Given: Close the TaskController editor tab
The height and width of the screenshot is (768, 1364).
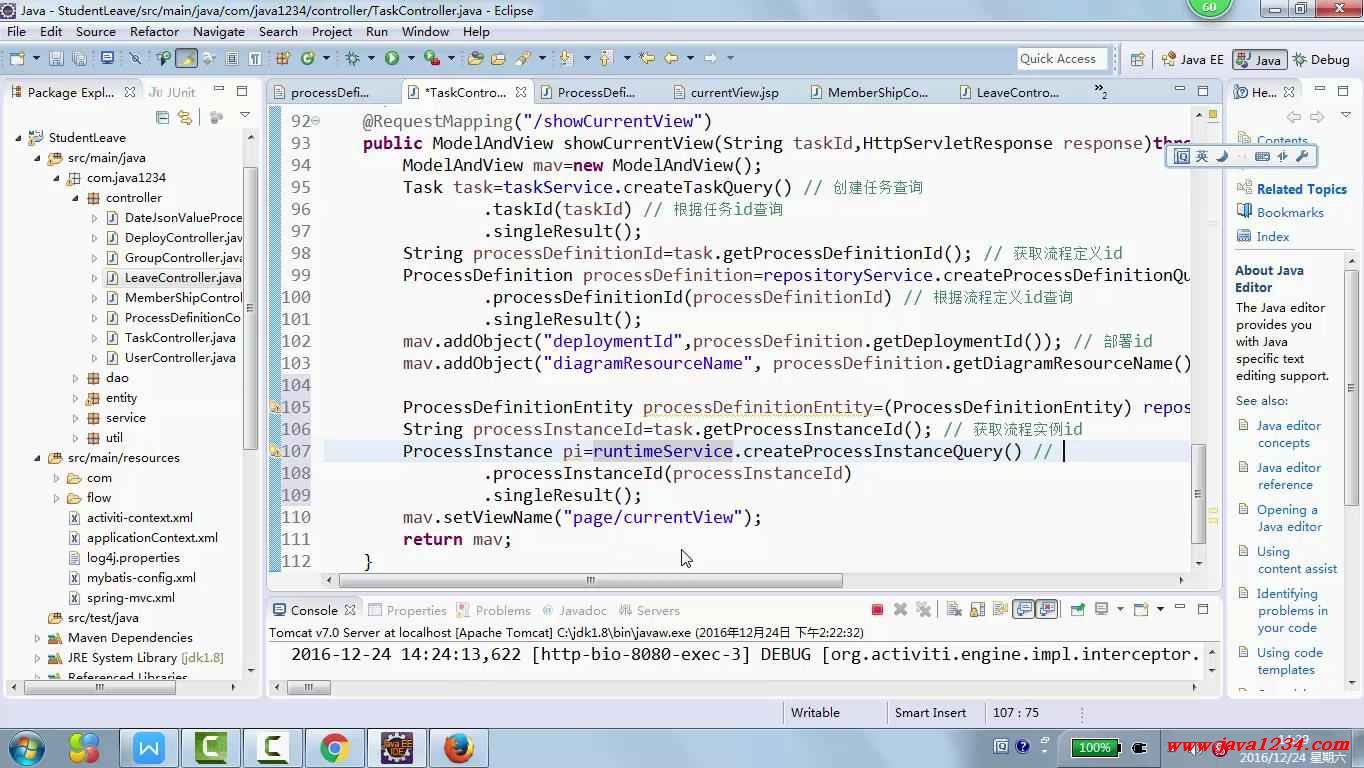Looking at the screenshot, I should (521, 92).
